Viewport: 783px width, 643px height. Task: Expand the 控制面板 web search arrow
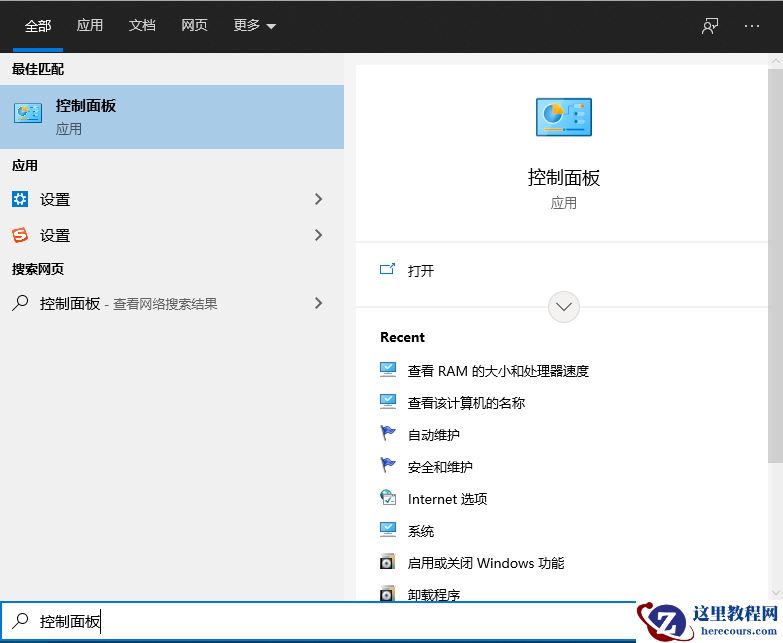319,303
